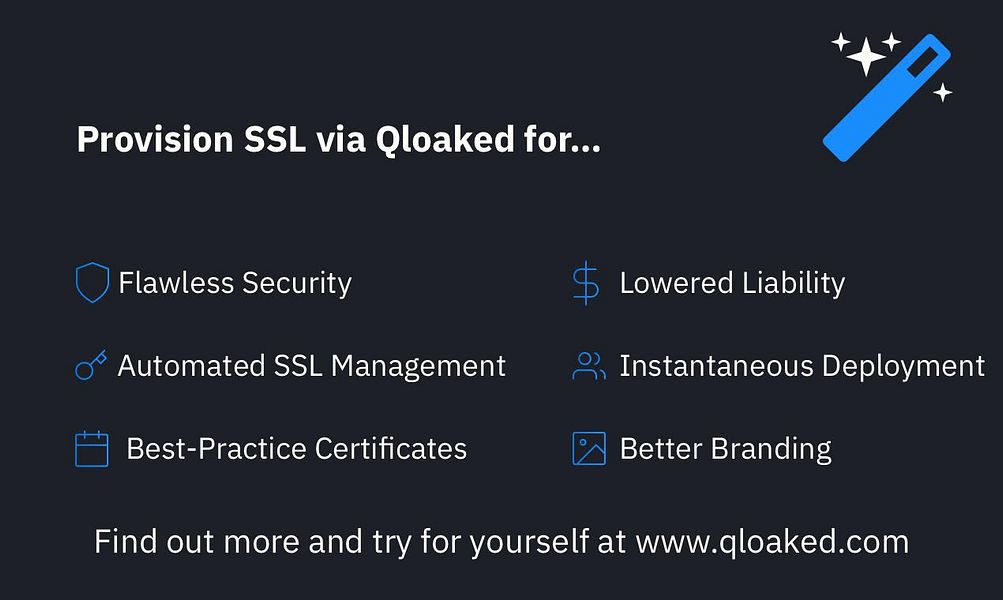Image resolution: width=1003 pixels, height=600 pixels.
Task: Click the users icon beside Instantaneous Deployment
Action: point(588,366)
